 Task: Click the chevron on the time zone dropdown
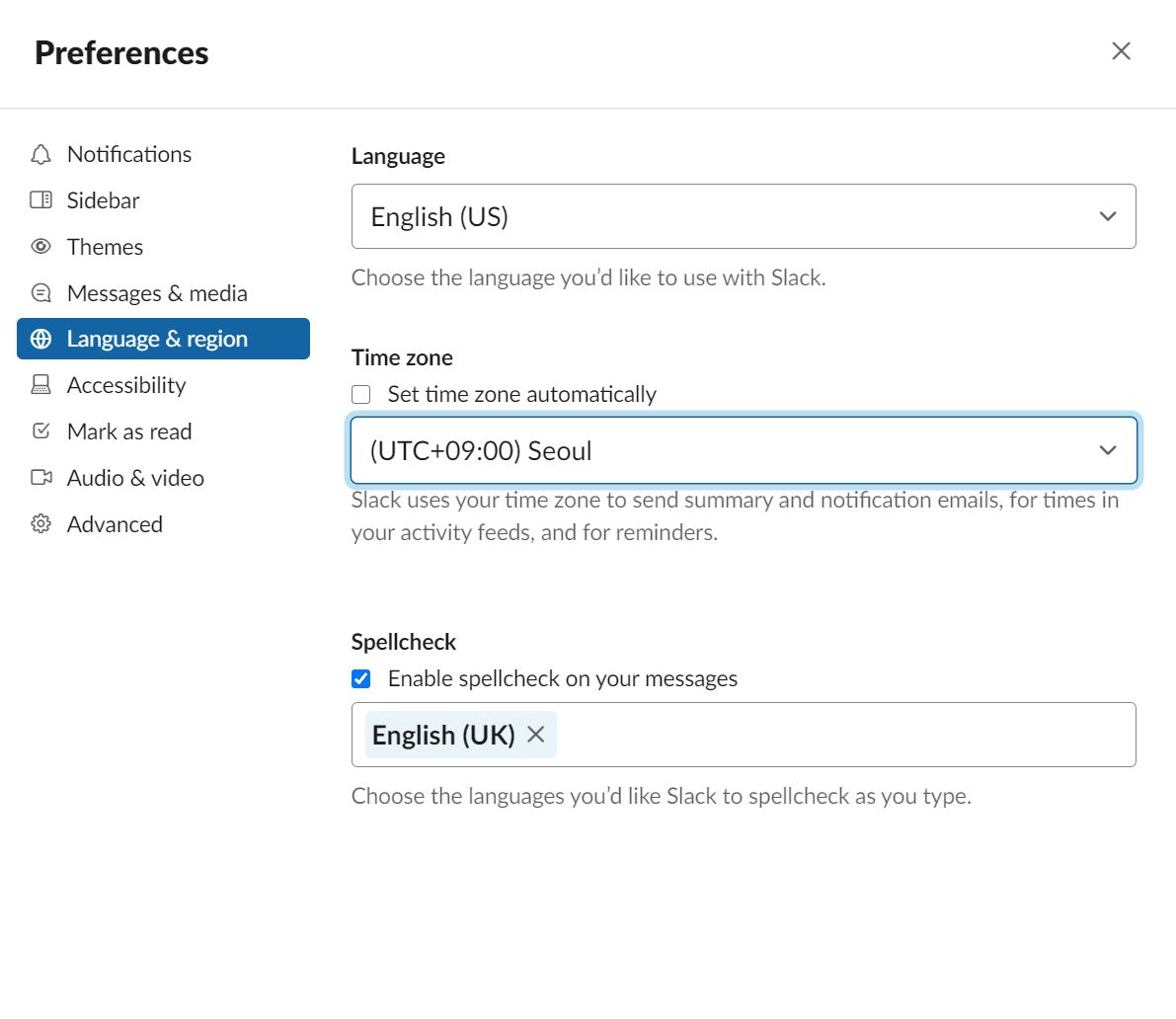pyautogui.click(x=1108, y=450)
